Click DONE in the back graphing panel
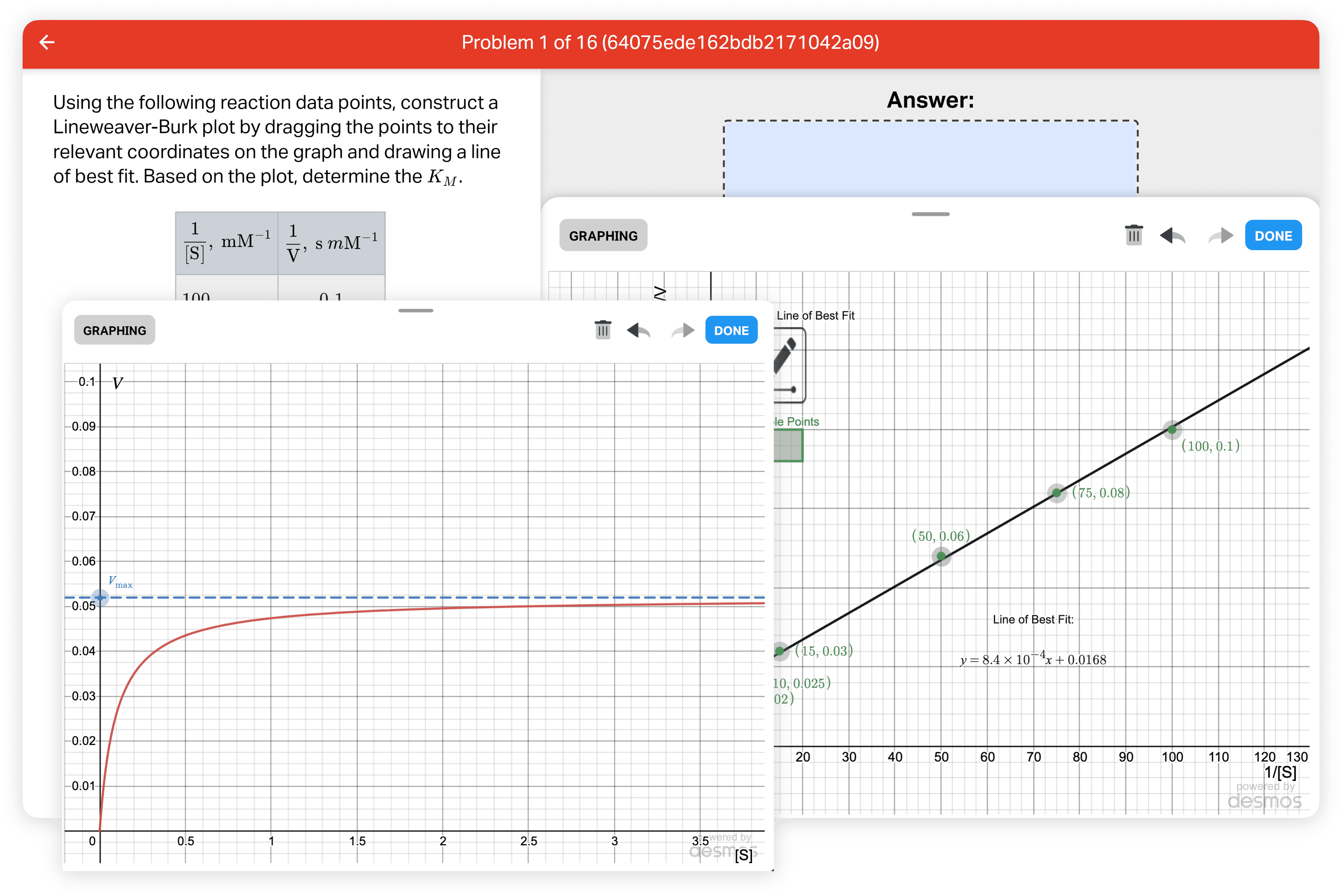Image resolution: width=1342 pixels, height=896 pixels. tap(1273, 236)
